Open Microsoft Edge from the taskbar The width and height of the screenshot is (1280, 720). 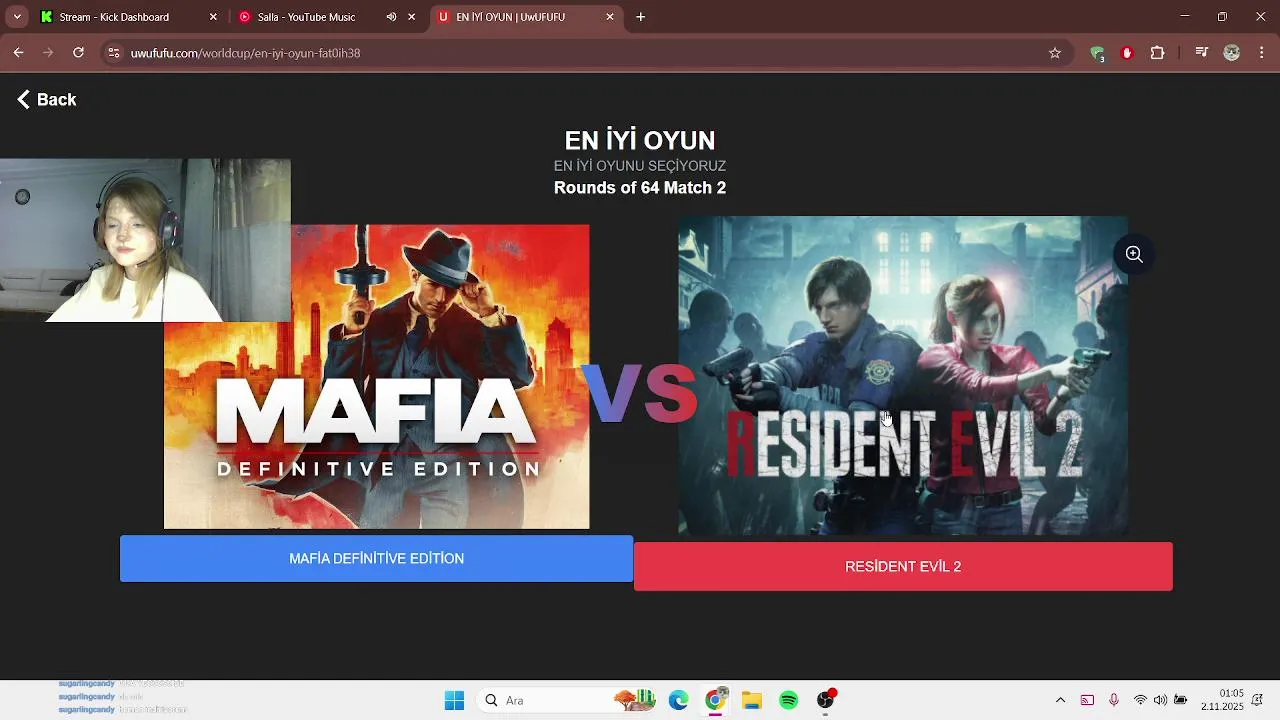coord(679,700)
